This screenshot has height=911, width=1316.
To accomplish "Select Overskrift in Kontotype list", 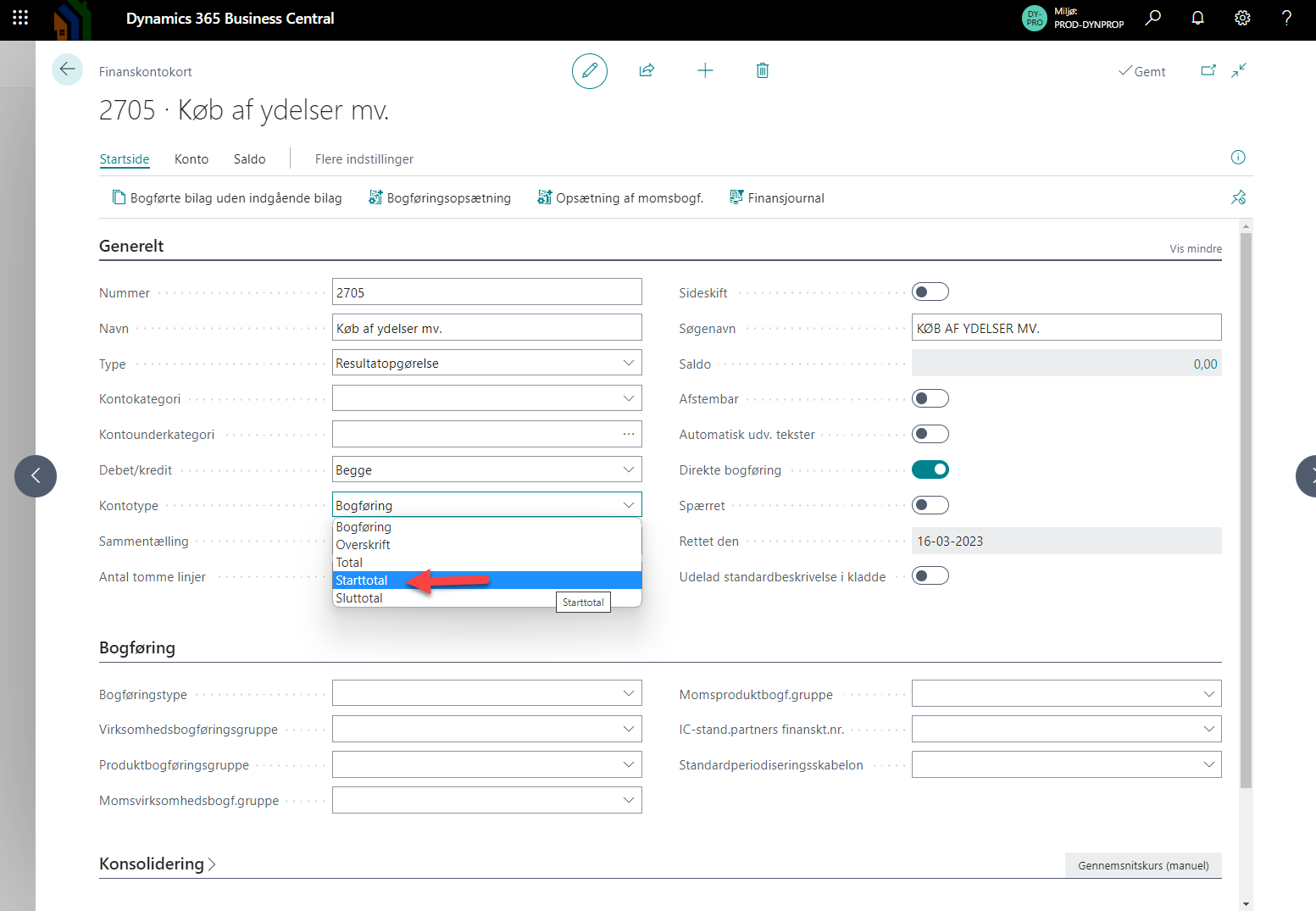I will (x=487, y=545).
